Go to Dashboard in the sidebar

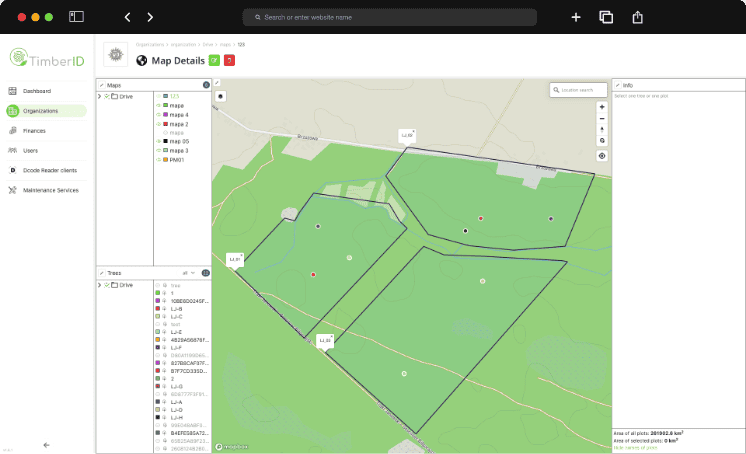coord(36,91)
